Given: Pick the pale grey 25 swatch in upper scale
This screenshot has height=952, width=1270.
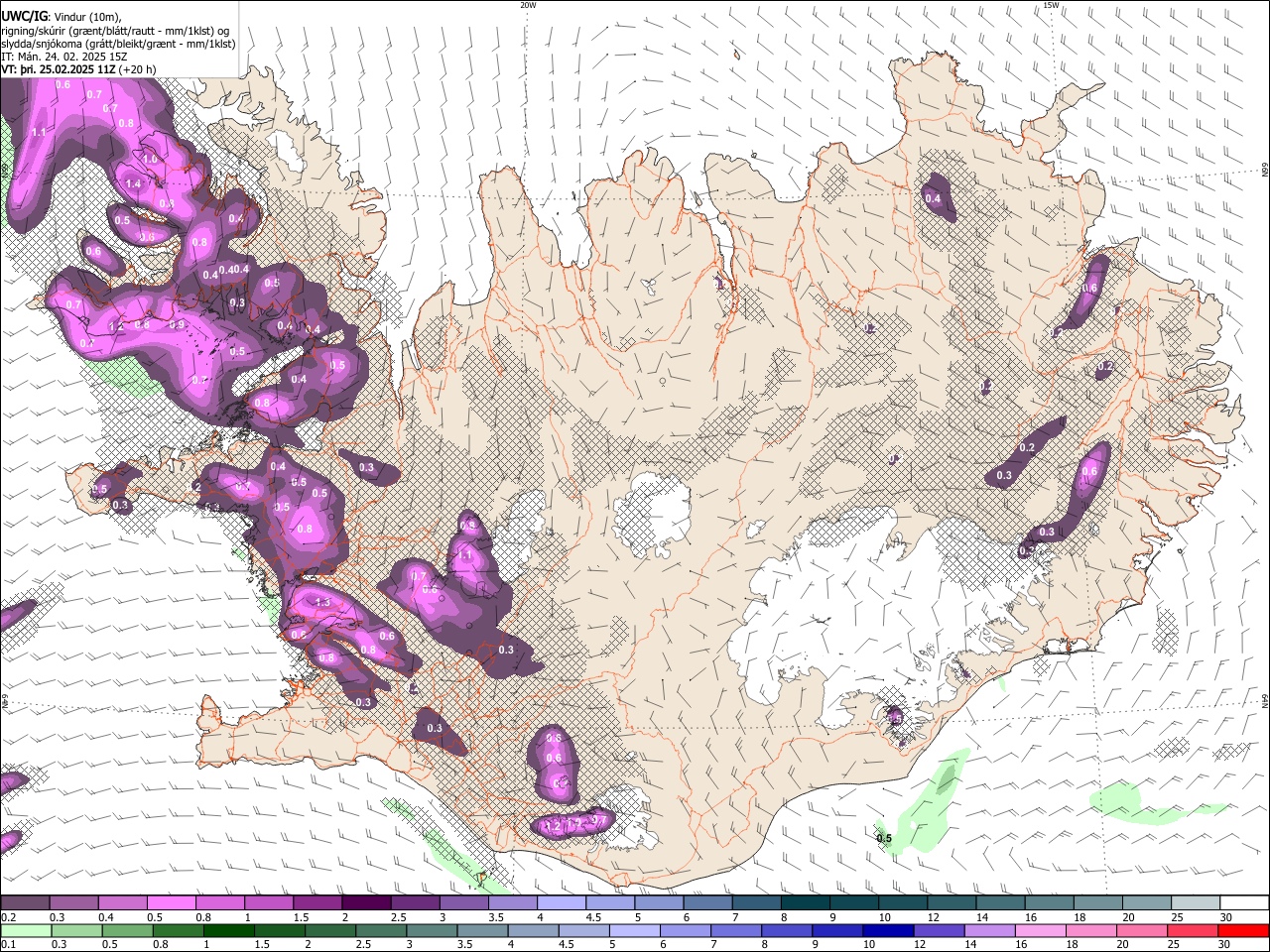Looking at the screenshot, I should [x=1195, y=903].
